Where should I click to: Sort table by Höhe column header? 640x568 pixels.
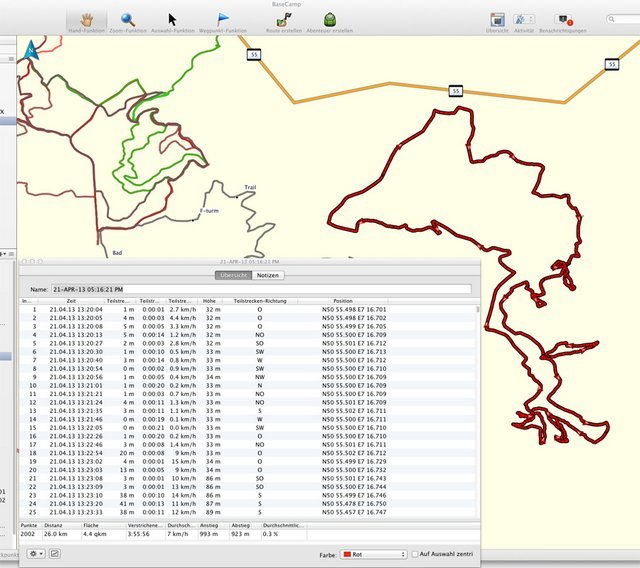point(207,300)
